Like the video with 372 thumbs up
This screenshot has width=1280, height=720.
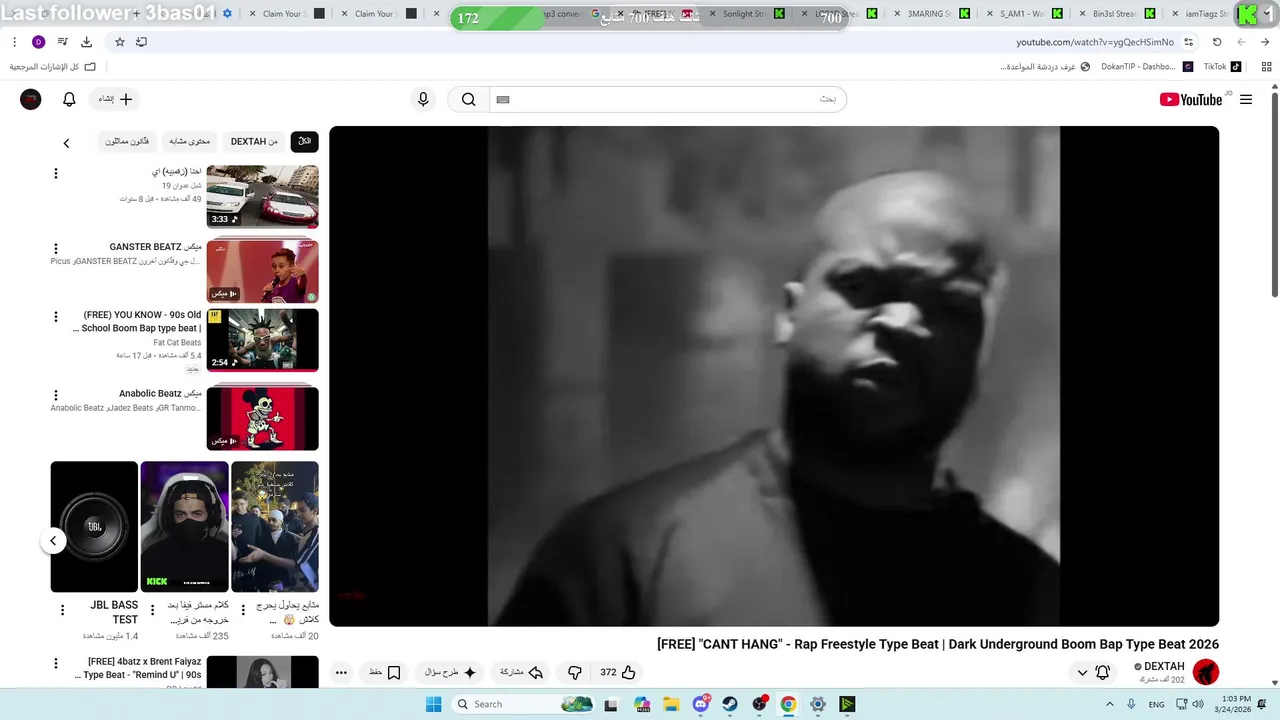[618, 673]
